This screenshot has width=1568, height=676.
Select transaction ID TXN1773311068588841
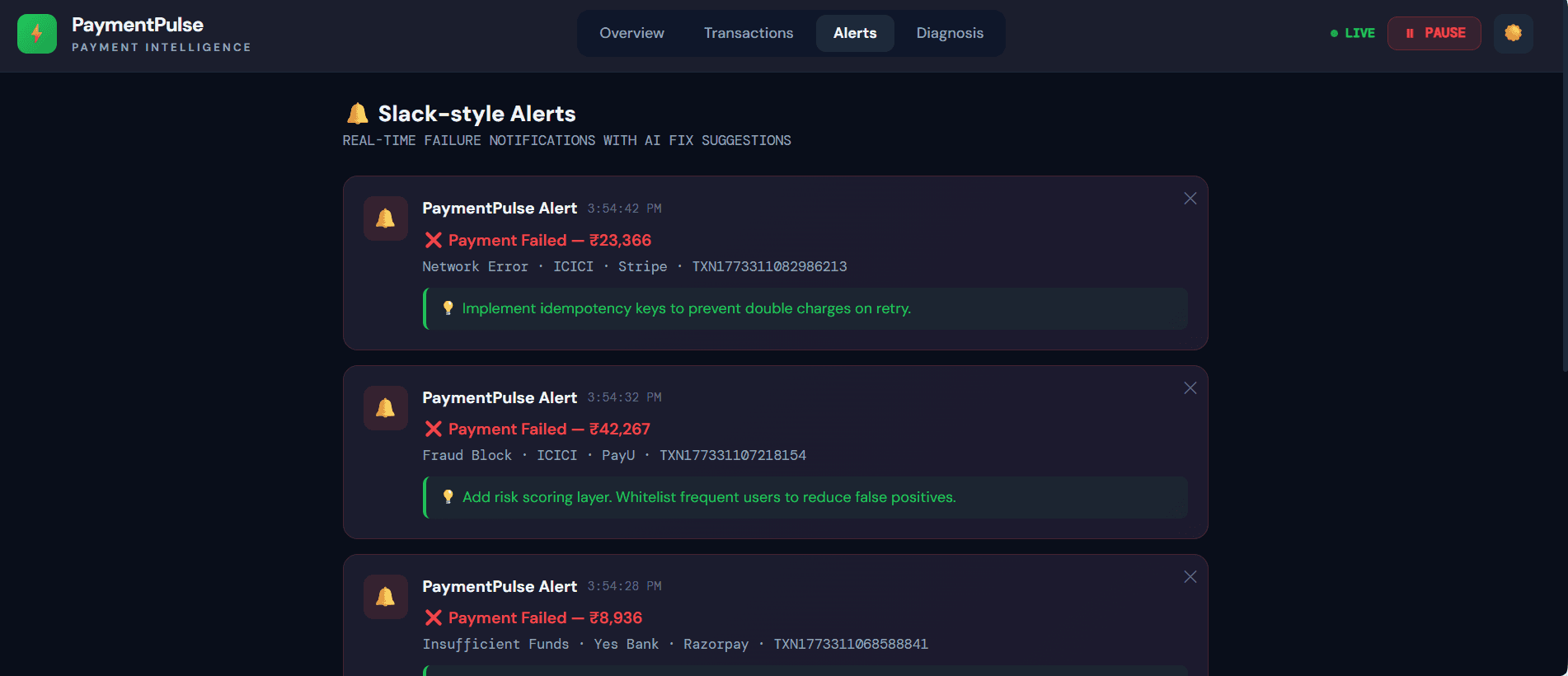point(851,644)
